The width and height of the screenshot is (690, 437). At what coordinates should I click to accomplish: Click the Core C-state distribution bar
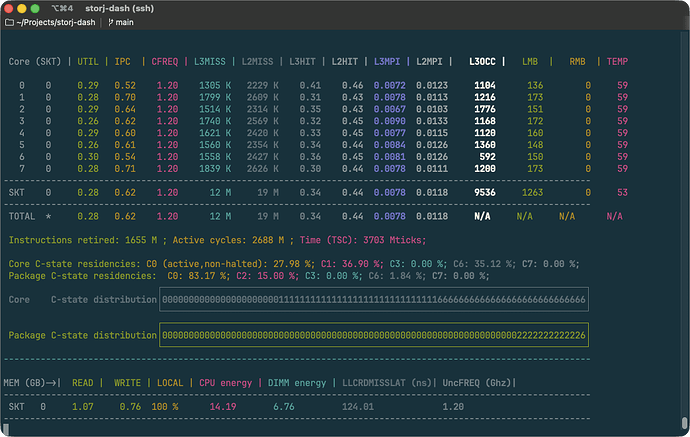tap(373, 299)
